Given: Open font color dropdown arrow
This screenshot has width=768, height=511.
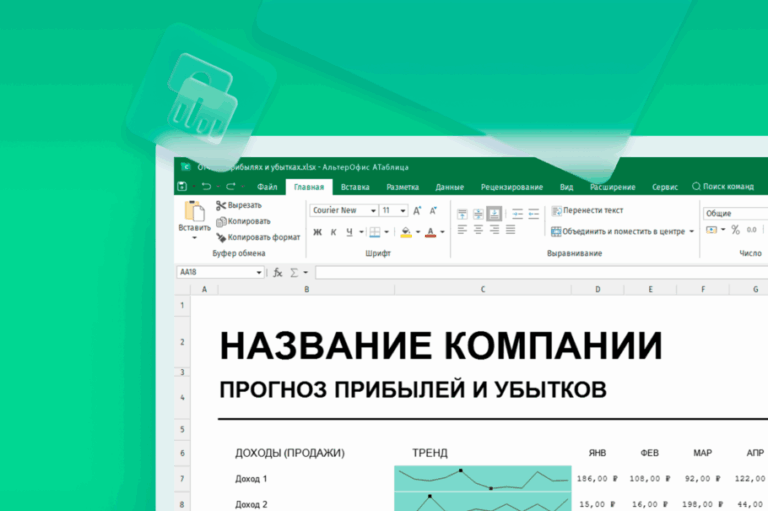Looking at the screenshot, I should 442,232.
